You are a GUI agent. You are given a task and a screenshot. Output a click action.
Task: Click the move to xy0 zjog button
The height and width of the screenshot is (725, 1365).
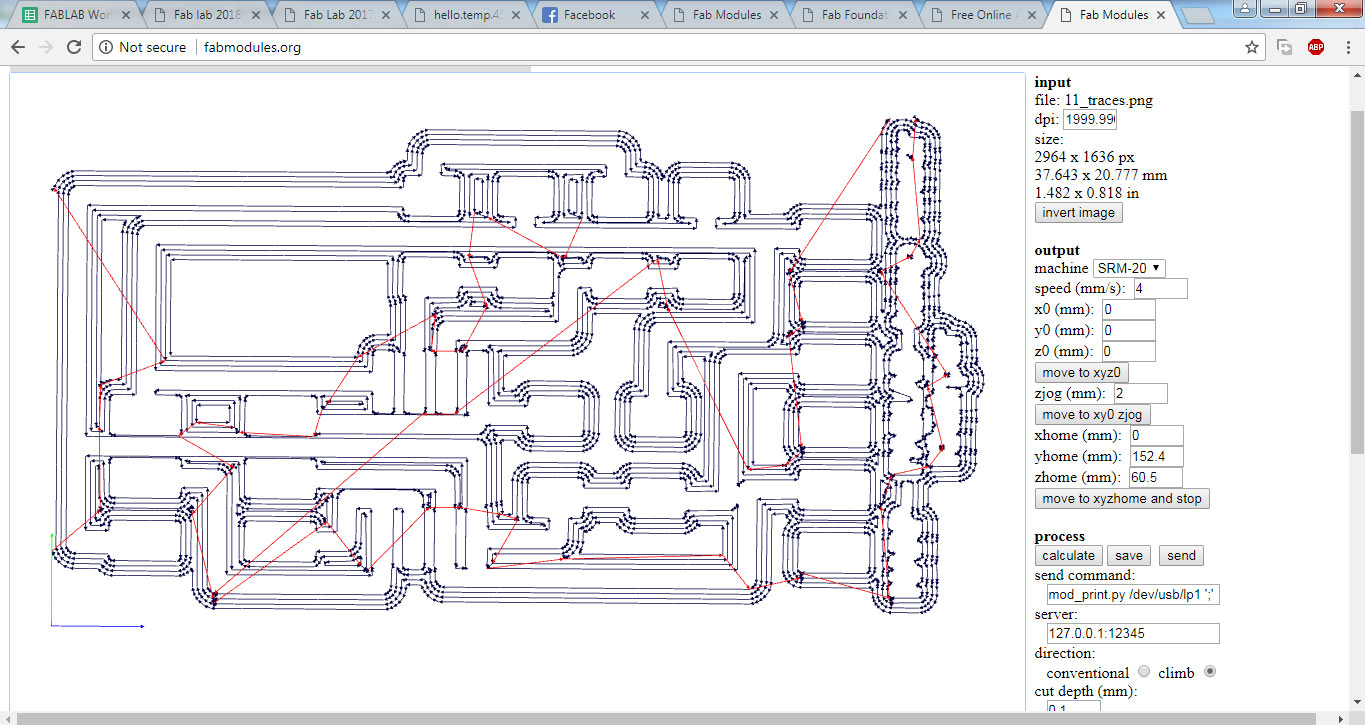[1095, 415]
